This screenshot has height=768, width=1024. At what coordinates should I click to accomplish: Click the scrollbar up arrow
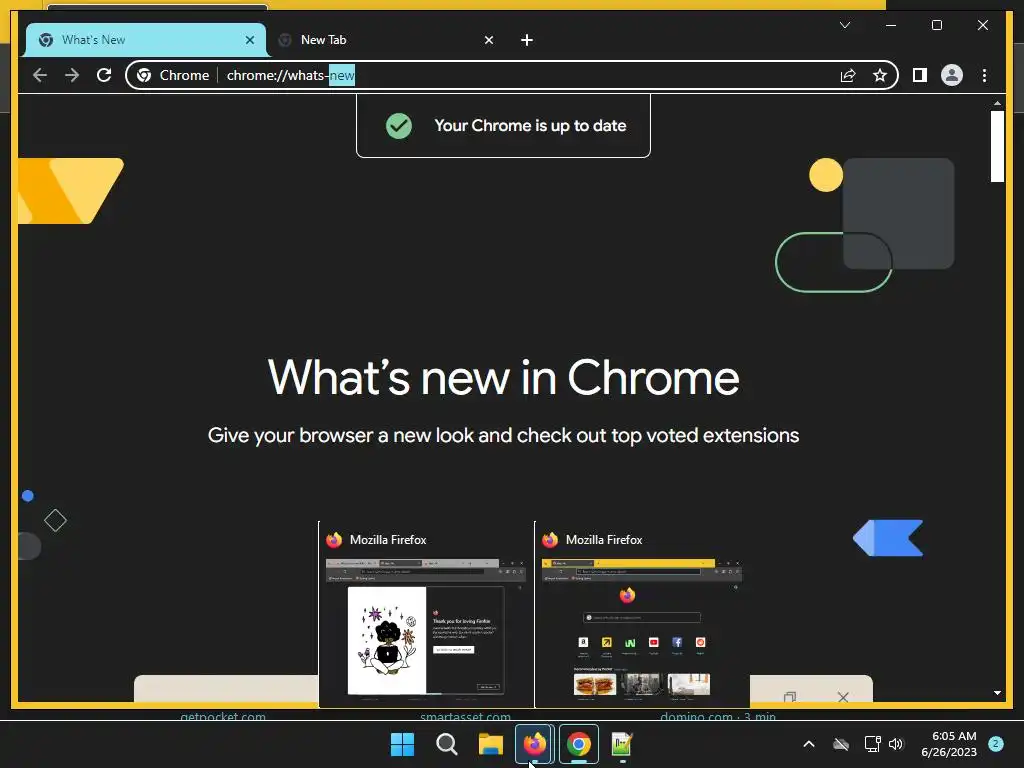[997, 103]
